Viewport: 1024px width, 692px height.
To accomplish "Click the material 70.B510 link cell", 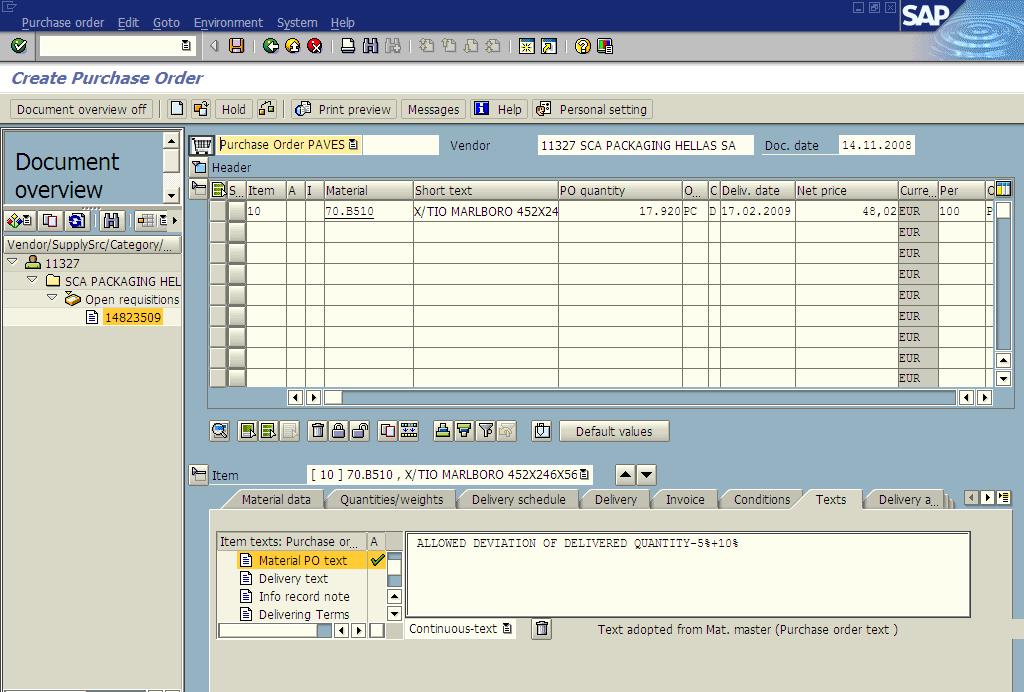I will [x=368, y=211].
